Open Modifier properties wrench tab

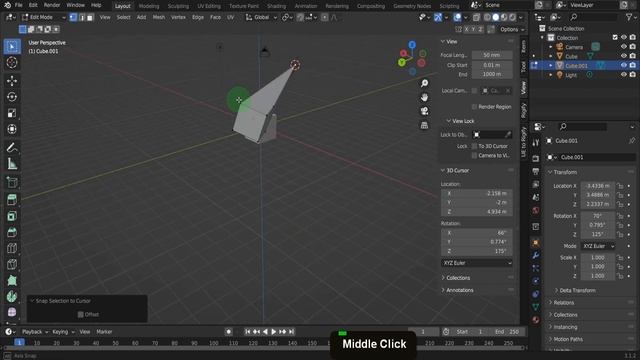tap(536, 255)
